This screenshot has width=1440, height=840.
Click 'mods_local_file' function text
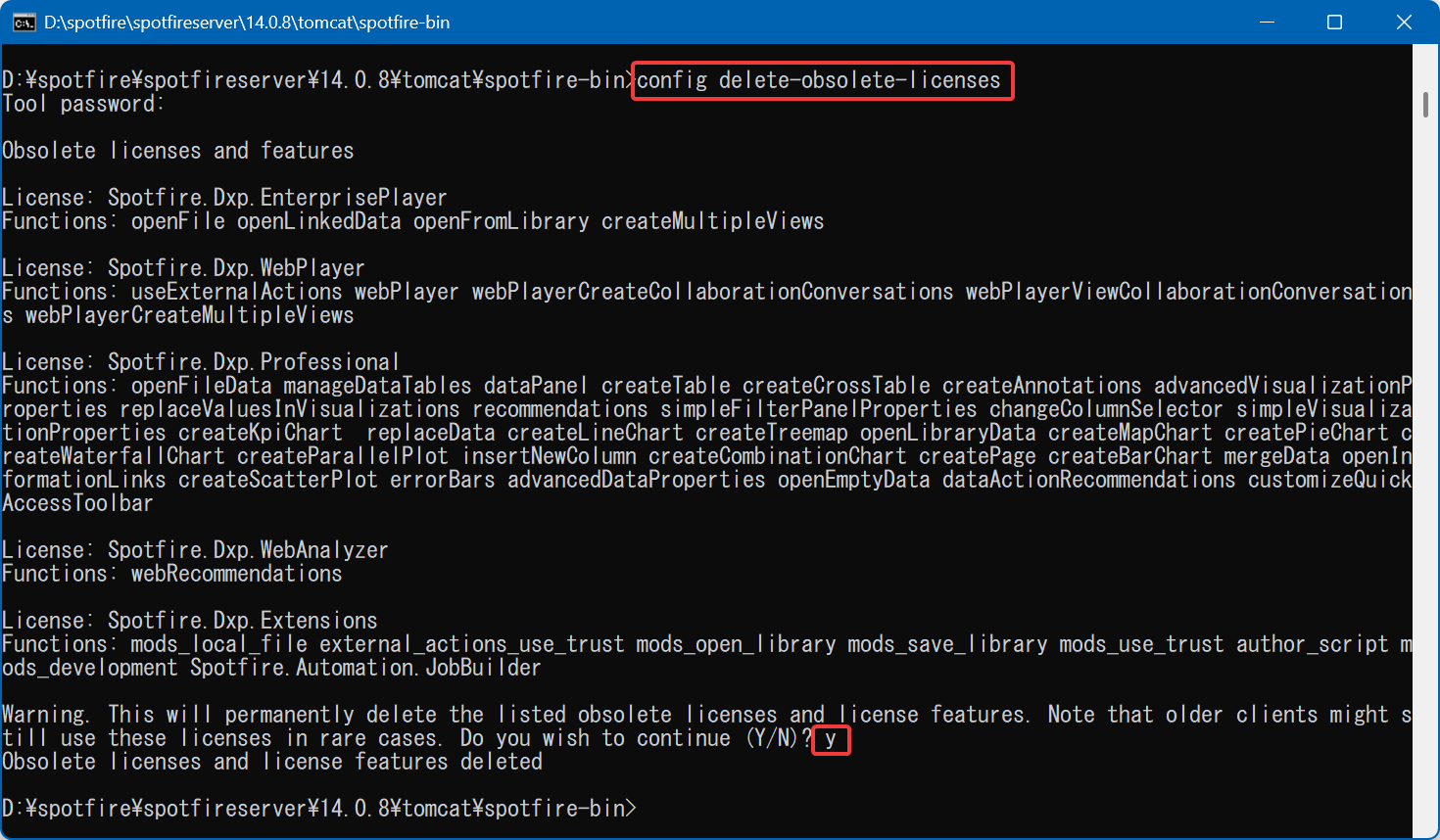click(219, 644)
